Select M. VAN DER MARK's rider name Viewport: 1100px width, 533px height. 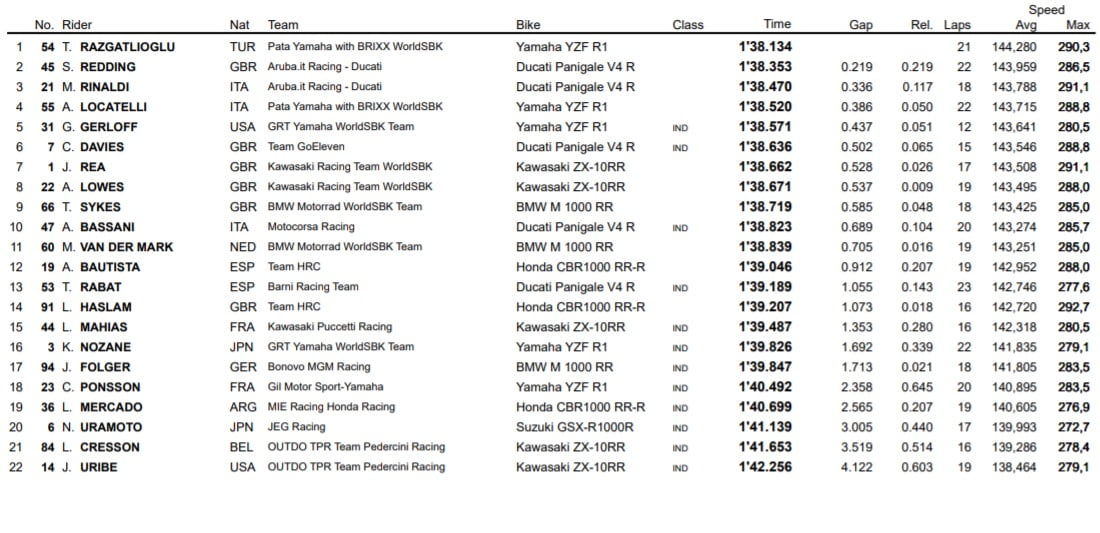coord(116,247)
